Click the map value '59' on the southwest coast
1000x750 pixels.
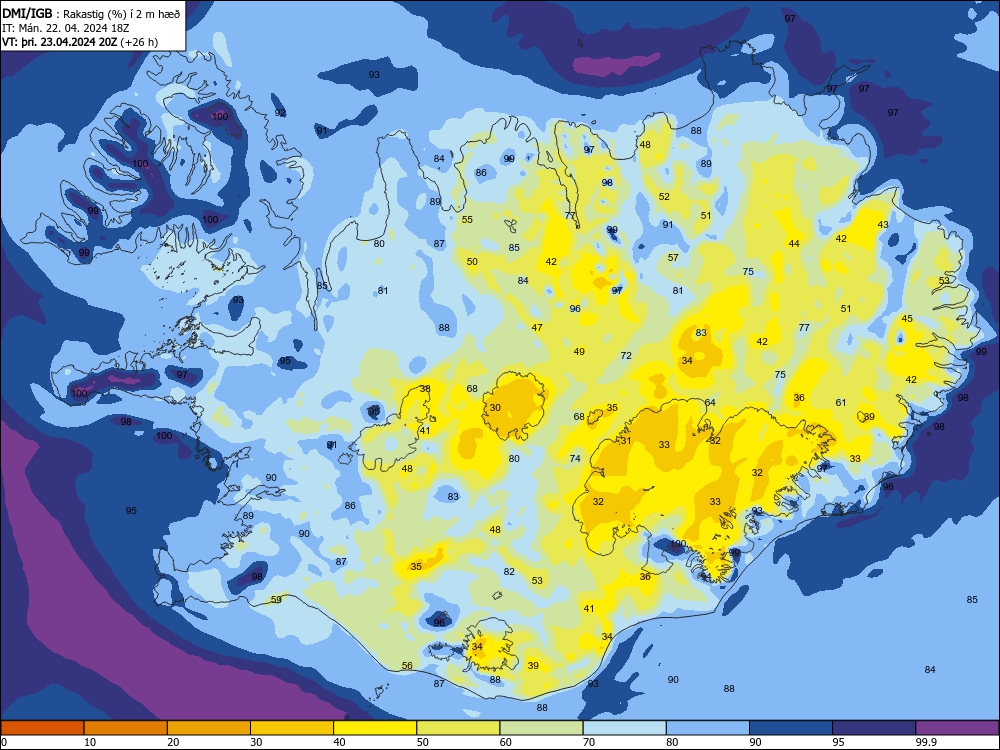point(276,599)
